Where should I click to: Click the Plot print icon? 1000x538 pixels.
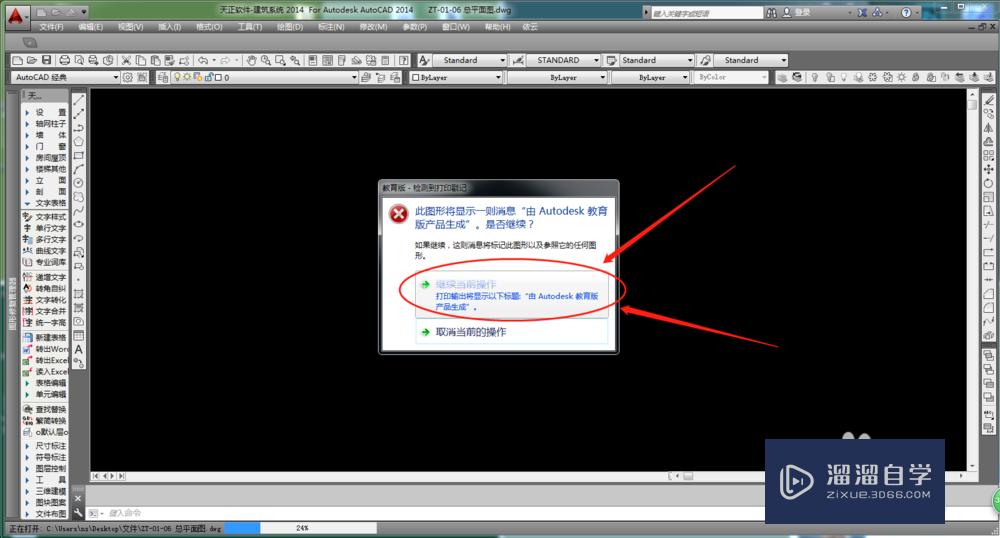point(64,60)
